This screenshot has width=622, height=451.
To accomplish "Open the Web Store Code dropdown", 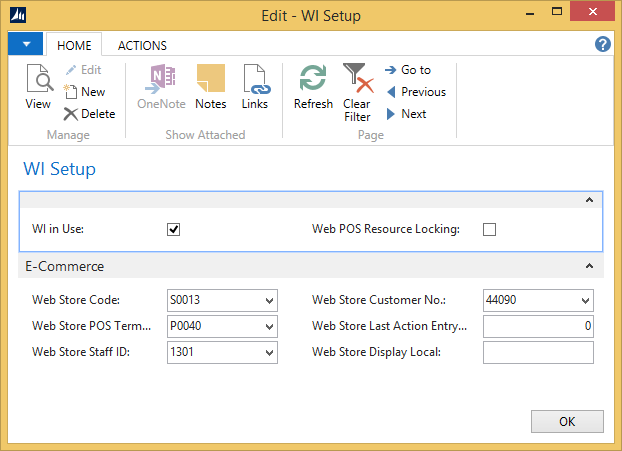I will coord(269,300).
